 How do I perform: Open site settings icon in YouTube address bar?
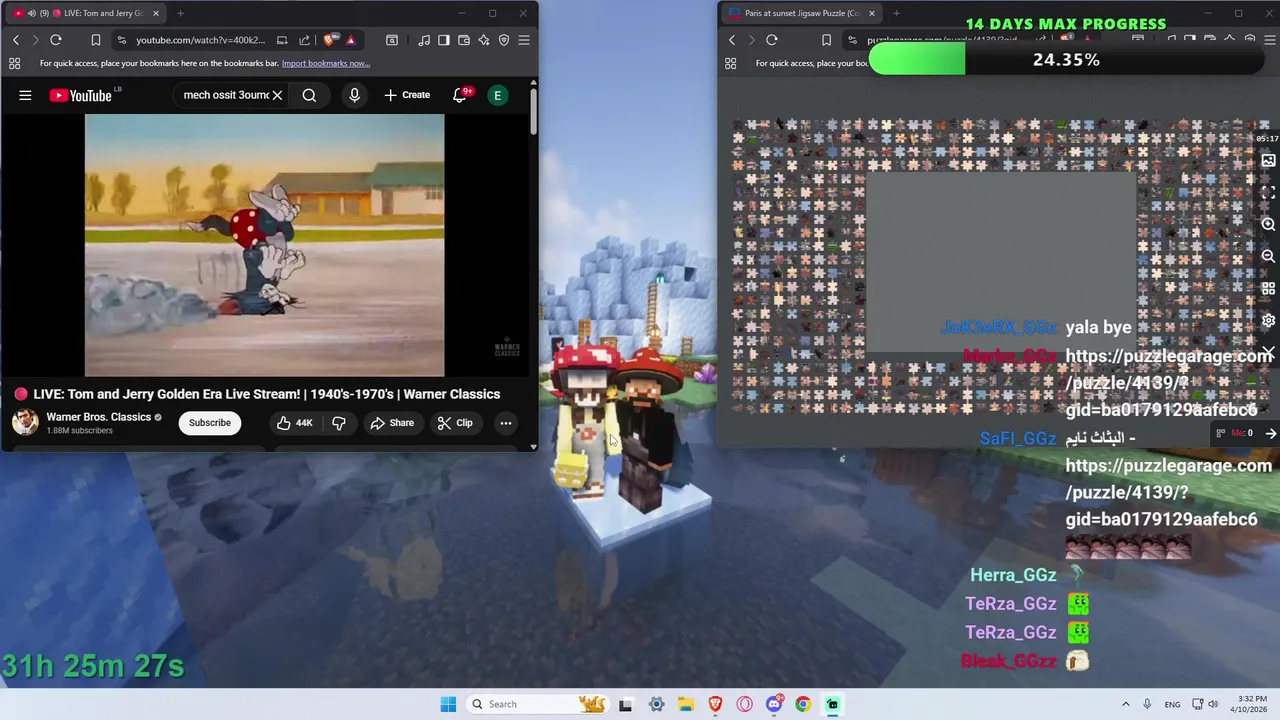click(121, 40)
